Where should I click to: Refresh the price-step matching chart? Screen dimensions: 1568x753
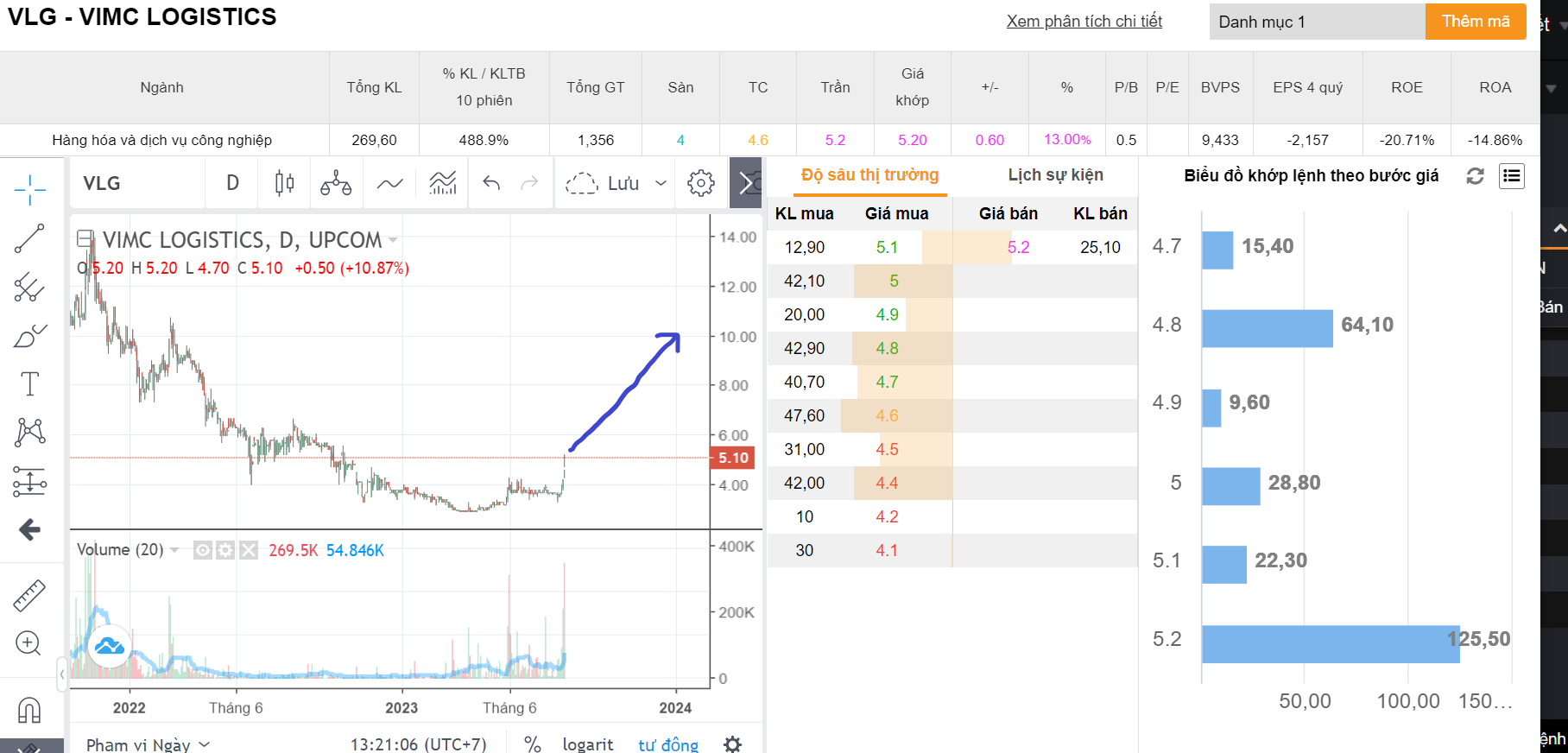coord(1476,176)
